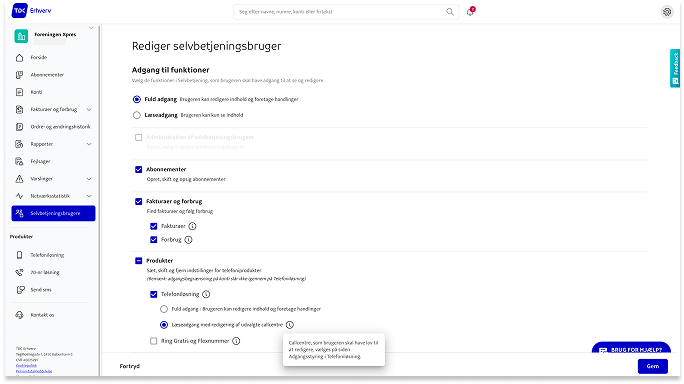Image resolution: width=684 pixels, height=384 pixels.
Task: Open the Cookiepolitik footer link
Action: click(26, 366)
